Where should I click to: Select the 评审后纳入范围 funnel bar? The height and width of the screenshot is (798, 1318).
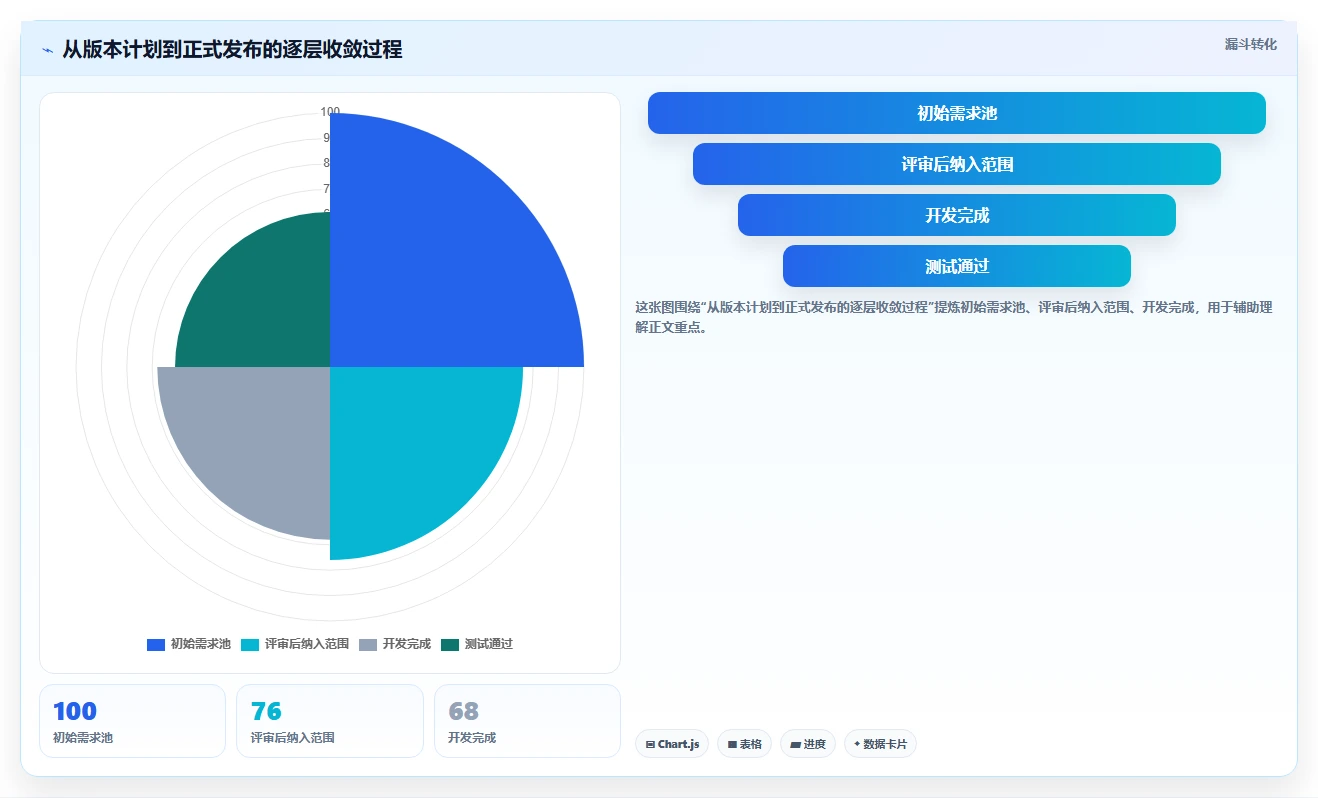[956, 164]
